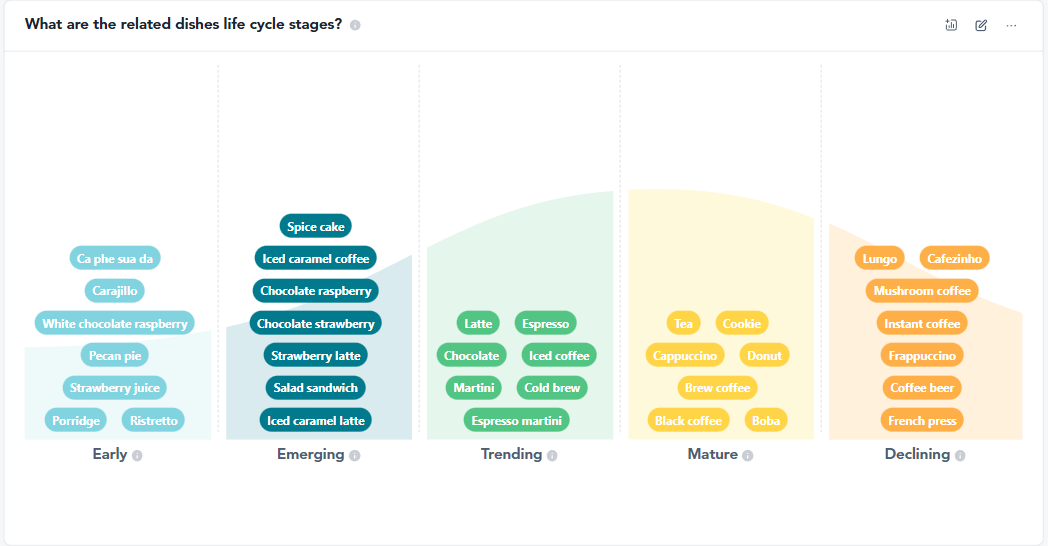This screenshot has height=546, width=1048.
Task: Click the White chocolate raspberry tag
Action: click(x=115, y=324)
